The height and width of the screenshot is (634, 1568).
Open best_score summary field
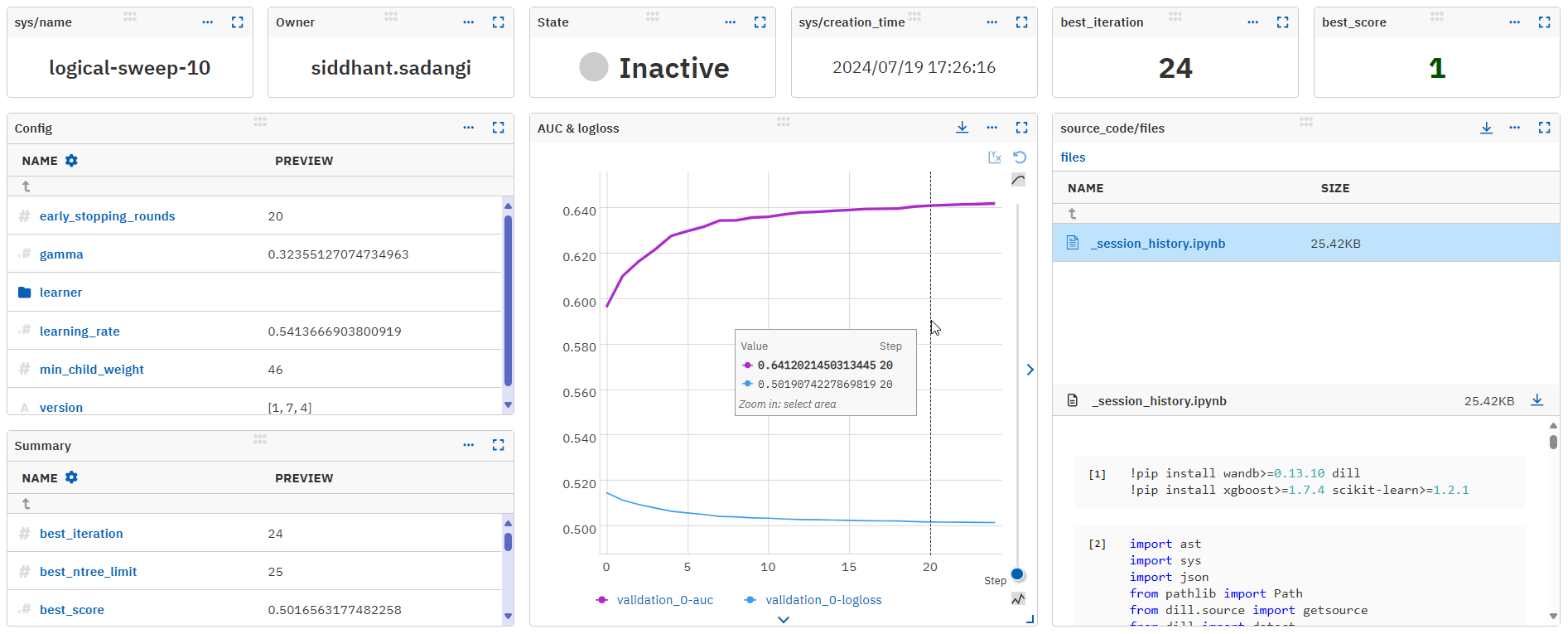pyautogui.click(x=72, y=610)
